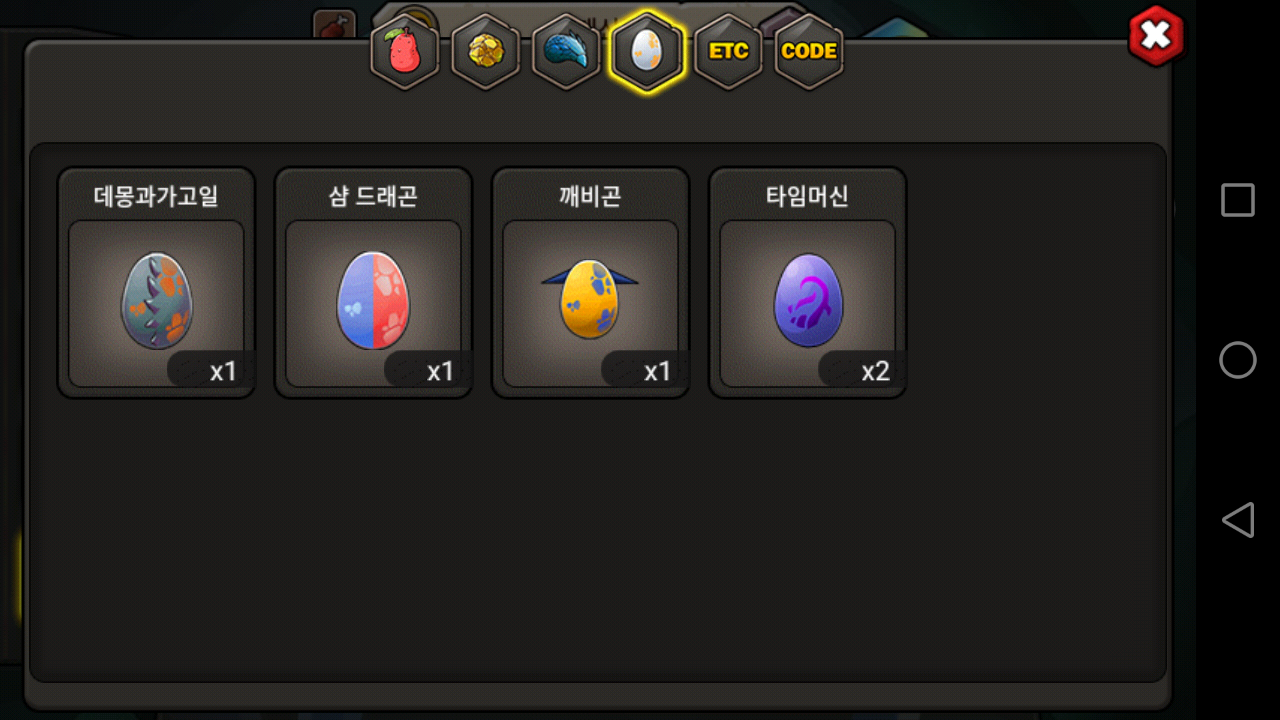Screen dimensions: 1280x720
Task: Select the blue-red 샴 드래곤 egg
Action: click(x=373, y=301)
